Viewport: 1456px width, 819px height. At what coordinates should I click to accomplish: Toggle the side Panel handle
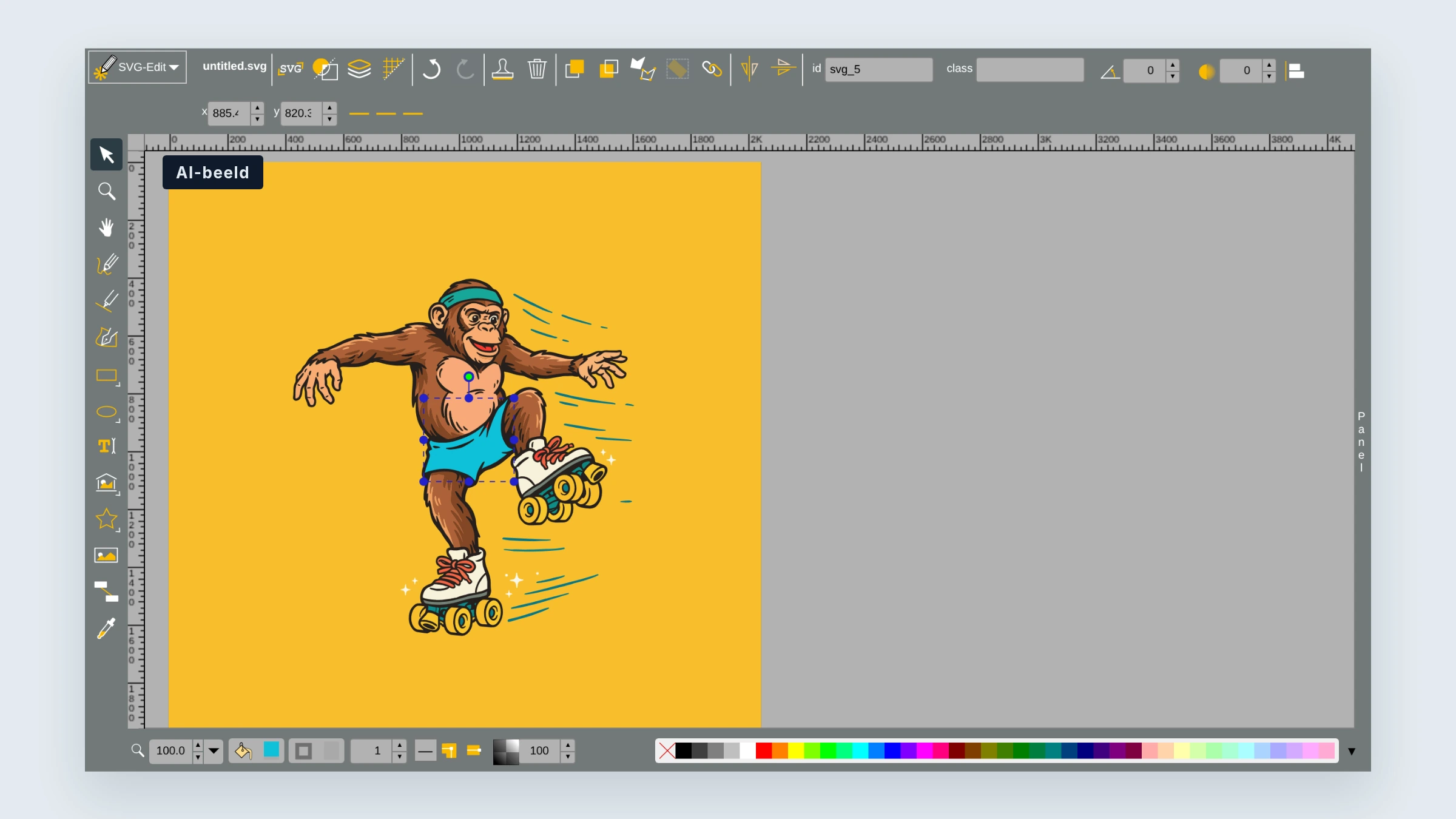(x=1361, y=441)
